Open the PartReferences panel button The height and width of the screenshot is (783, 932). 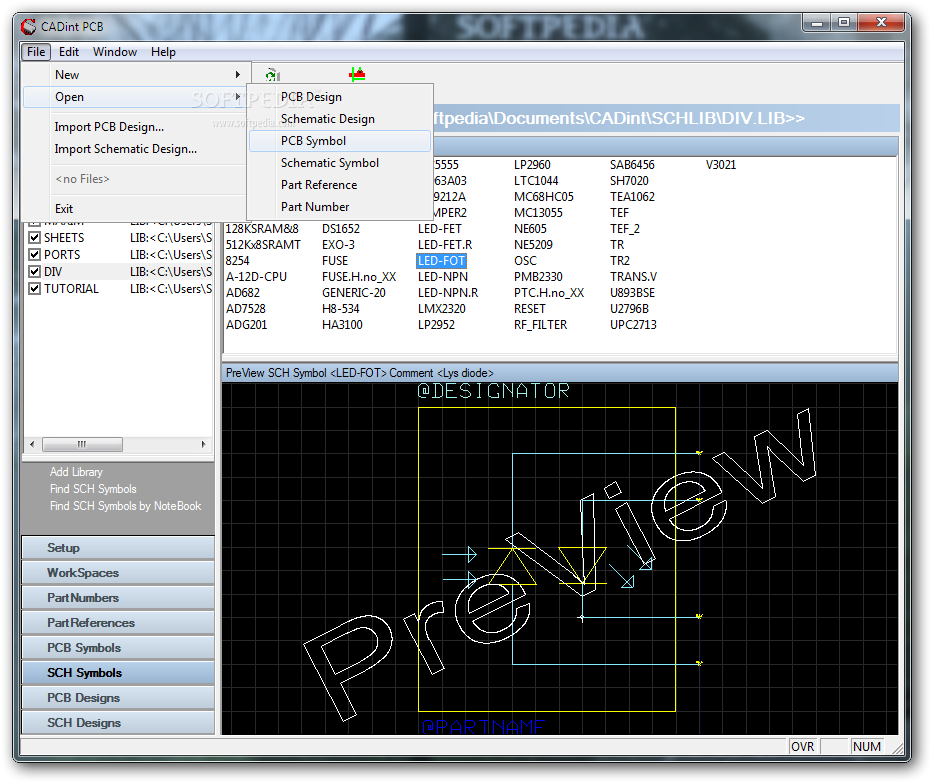click(118, 623)
